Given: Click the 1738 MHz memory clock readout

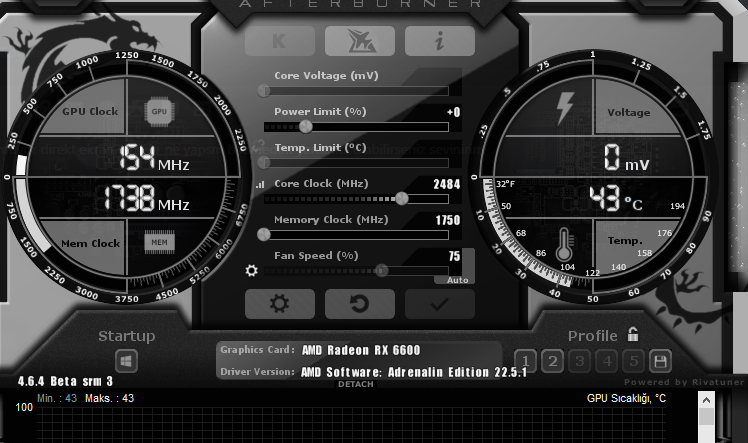Looking at the screenshot, I should pyautogui.click(x=146, y=198).
